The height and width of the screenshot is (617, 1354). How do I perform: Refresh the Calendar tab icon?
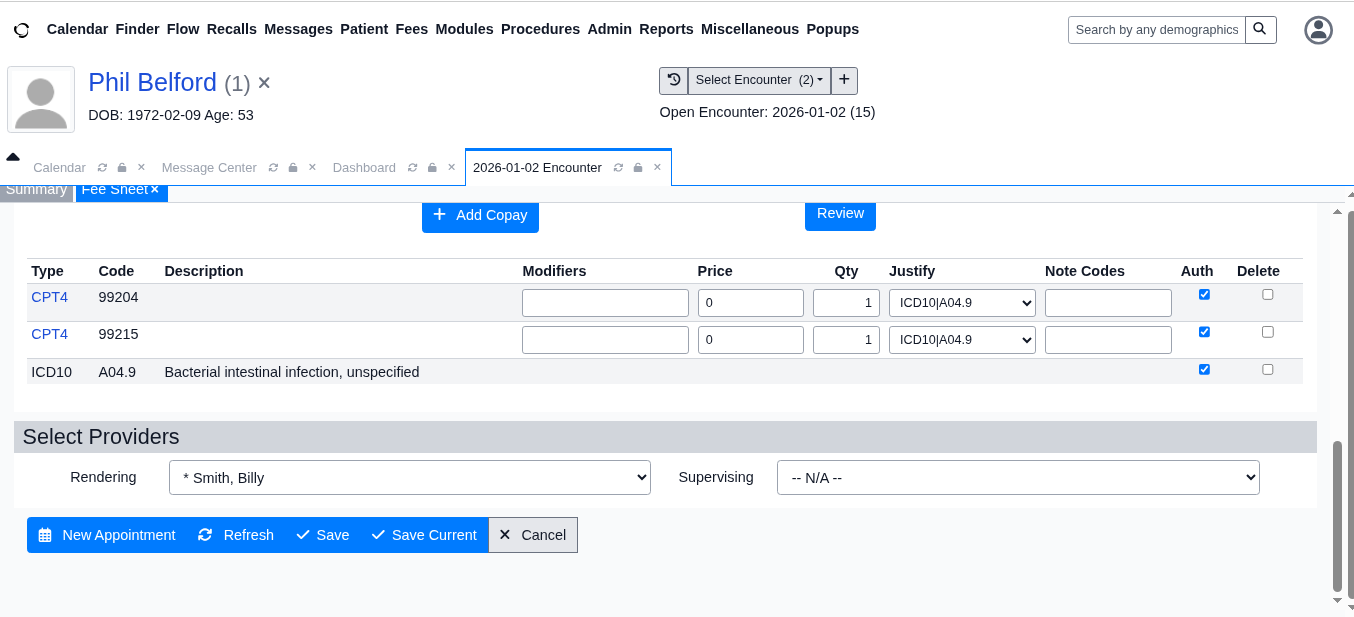[x=102, y=168]
